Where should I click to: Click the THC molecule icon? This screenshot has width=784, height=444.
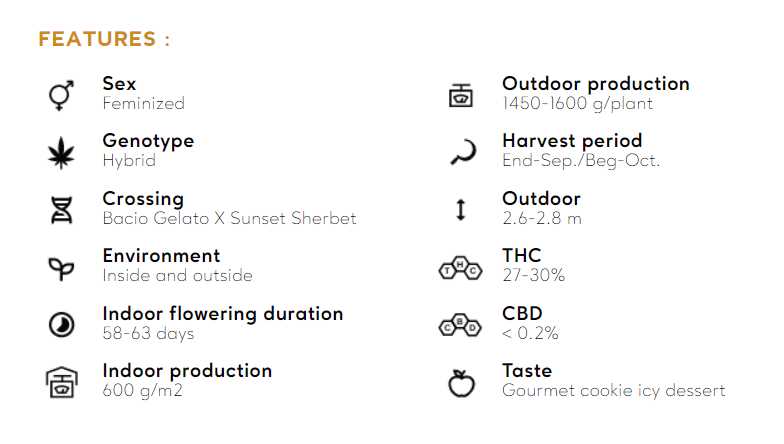460,267
